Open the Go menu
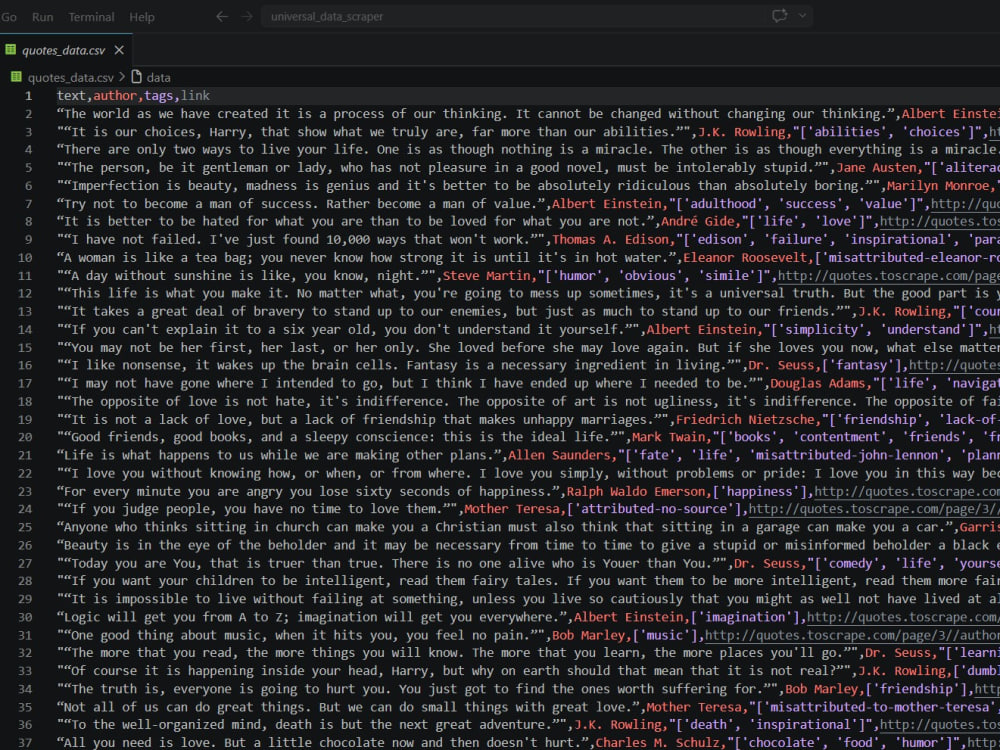Image resolution: width=1000 pixels, height=750 pixels. coord(9,17)
